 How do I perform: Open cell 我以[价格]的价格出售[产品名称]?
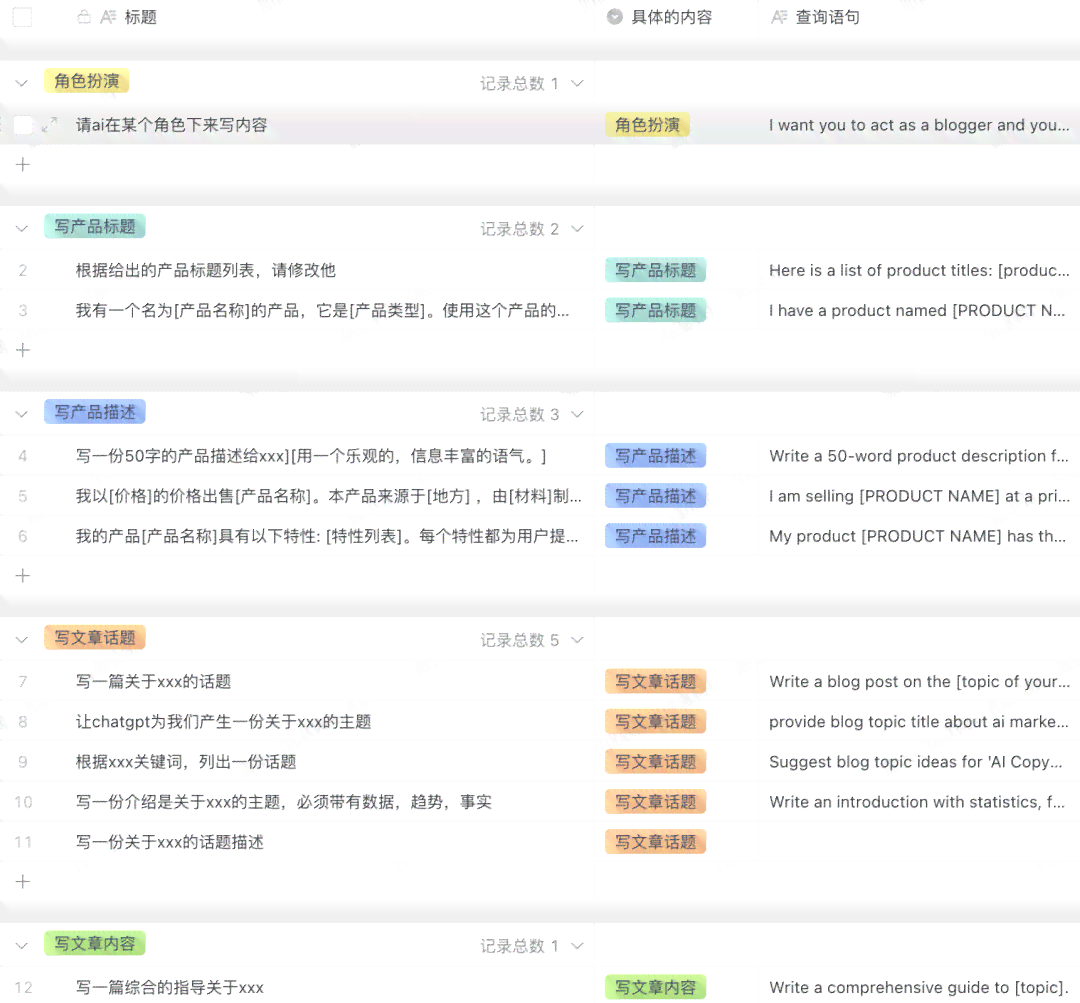pos(329,496)
